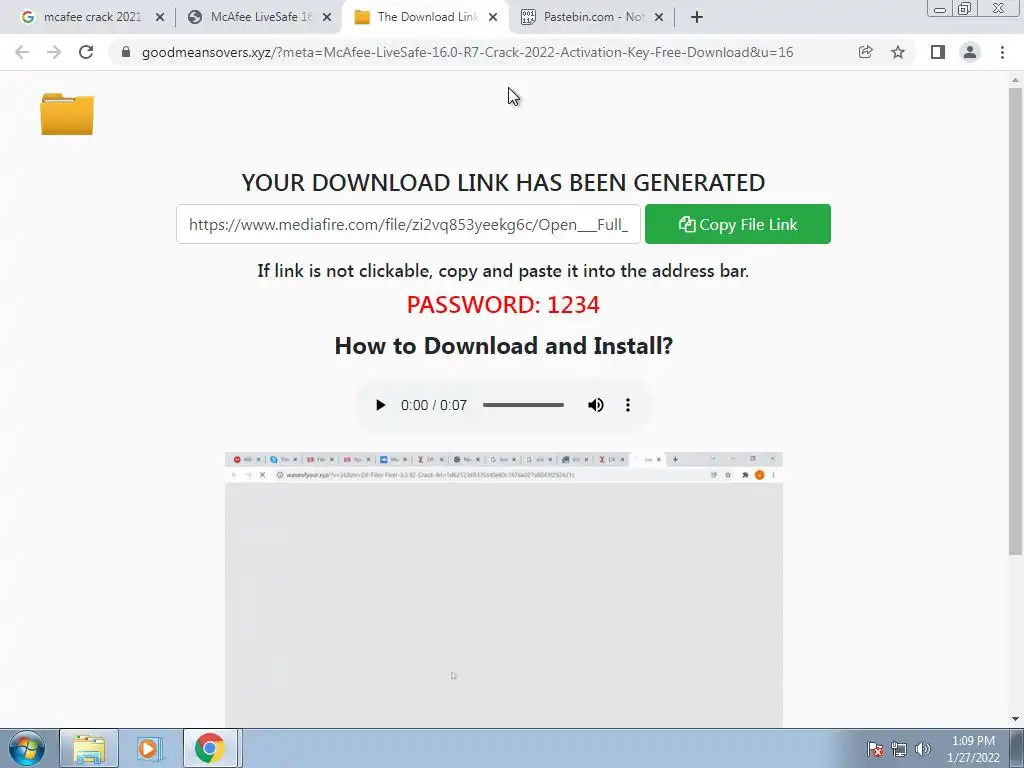
Task: Play the audio clip
Action: [380, 405]
